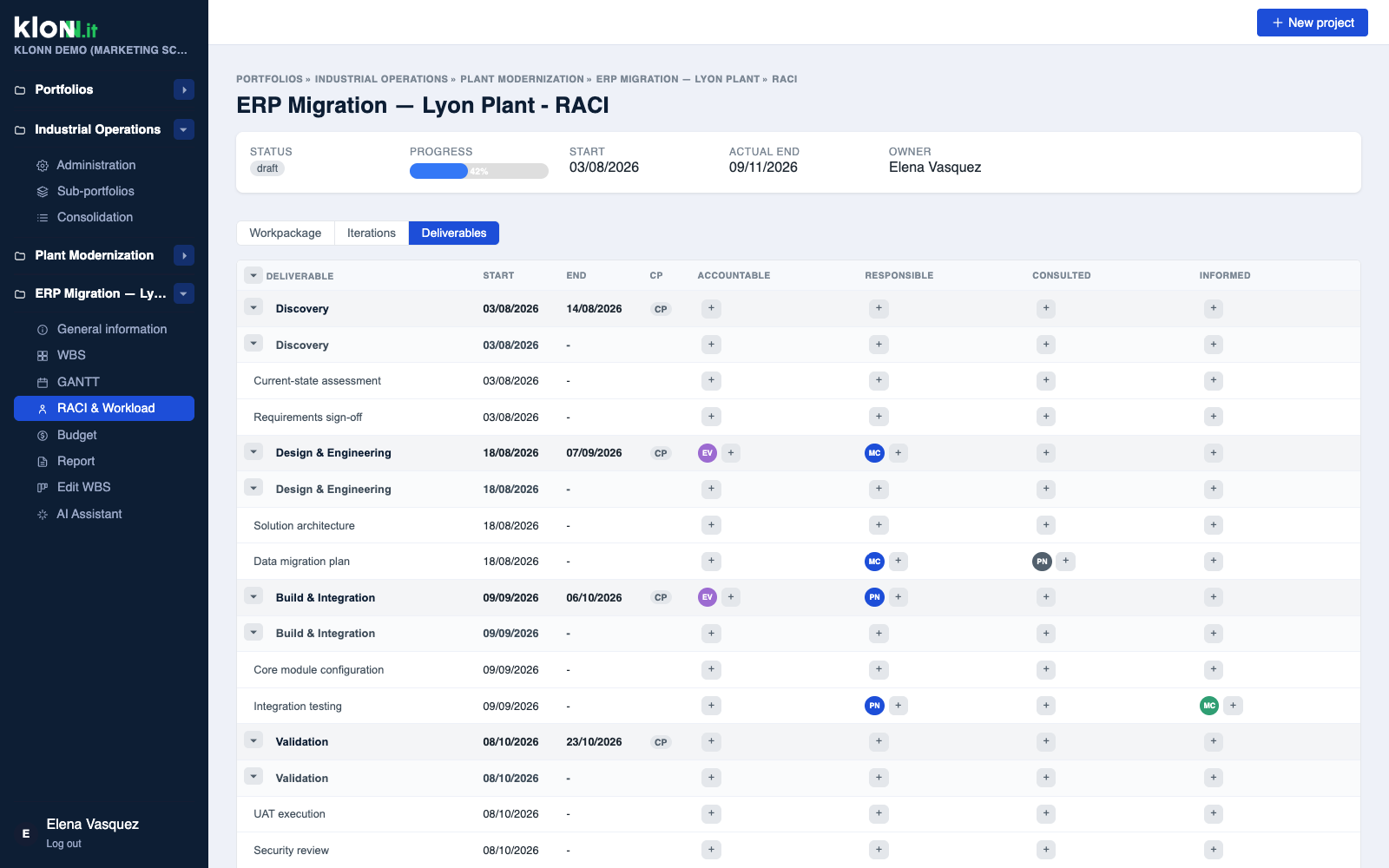
Task: Click the owner name Elena Vasquez
Action: [x=935, y=168]
